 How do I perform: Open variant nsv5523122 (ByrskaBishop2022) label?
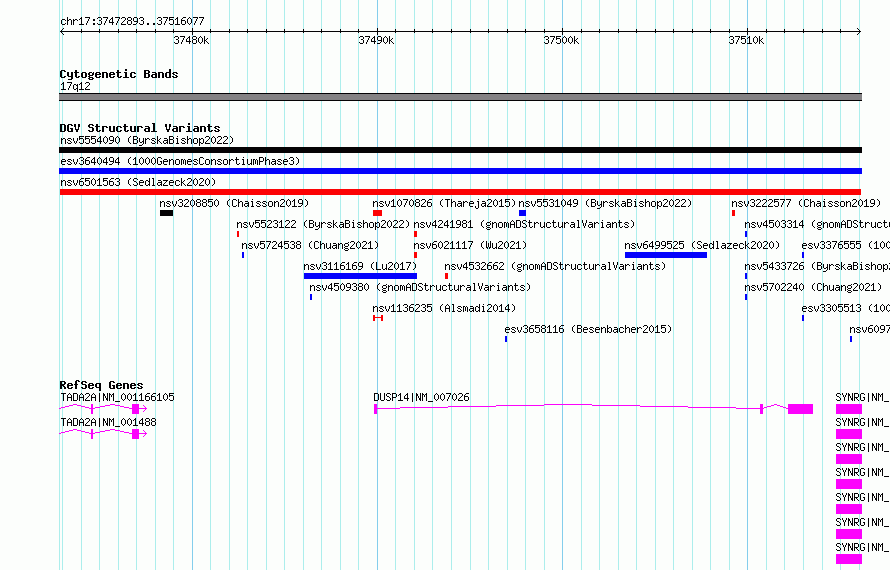pyautogui.click(x=323, y=224)
